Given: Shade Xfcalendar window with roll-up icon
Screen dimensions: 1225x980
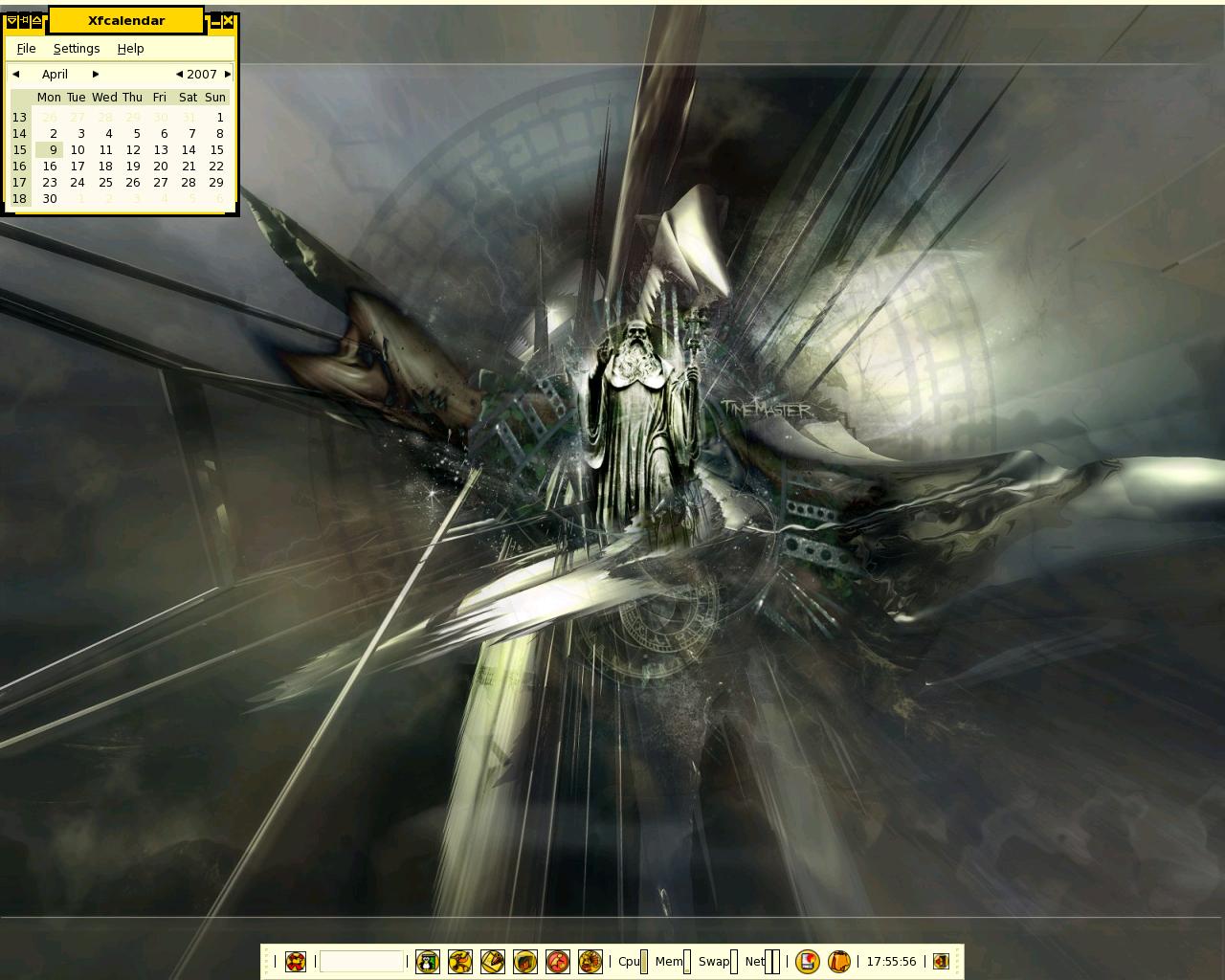Looking at the screenshot, I should [x=36, y=20].
